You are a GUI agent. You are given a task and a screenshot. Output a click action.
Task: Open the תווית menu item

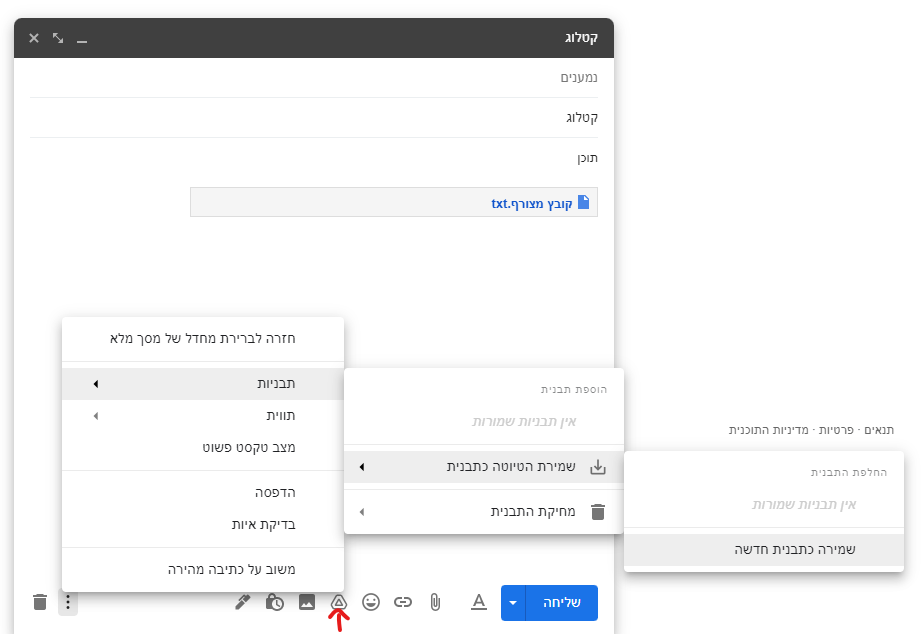202,416
